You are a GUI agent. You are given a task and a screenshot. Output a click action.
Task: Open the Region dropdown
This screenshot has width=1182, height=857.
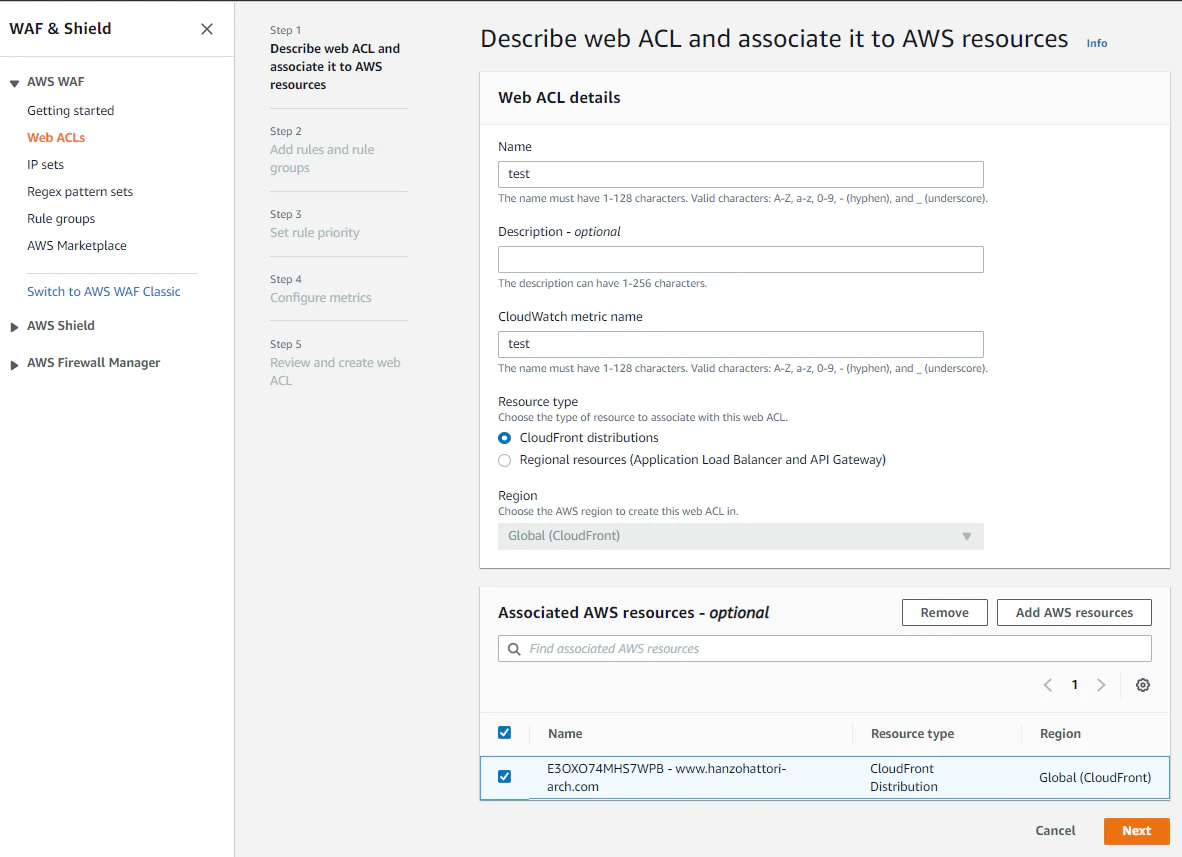coord(740,536)
